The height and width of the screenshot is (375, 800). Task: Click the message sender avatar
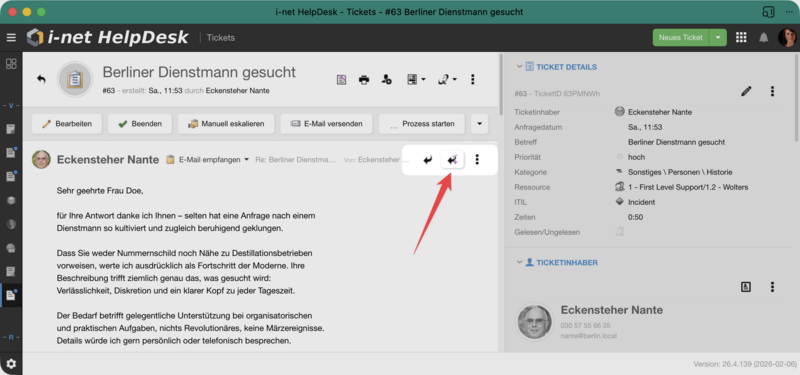(41, 160)
